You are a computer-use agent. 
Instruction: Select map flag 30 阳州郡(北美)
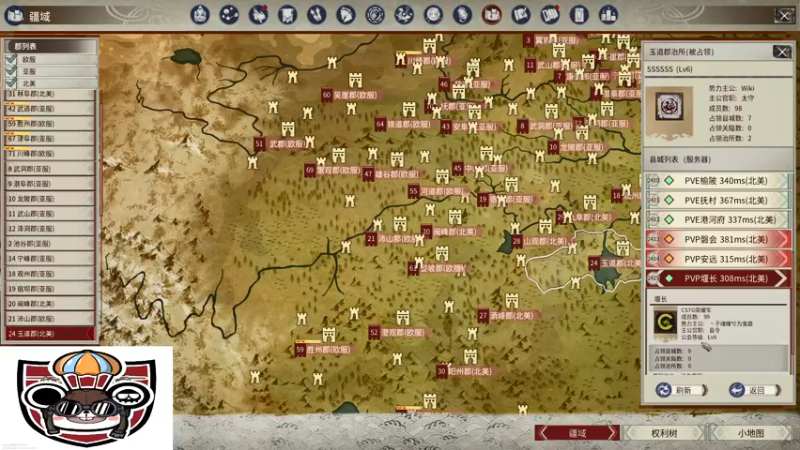(466, 371)
